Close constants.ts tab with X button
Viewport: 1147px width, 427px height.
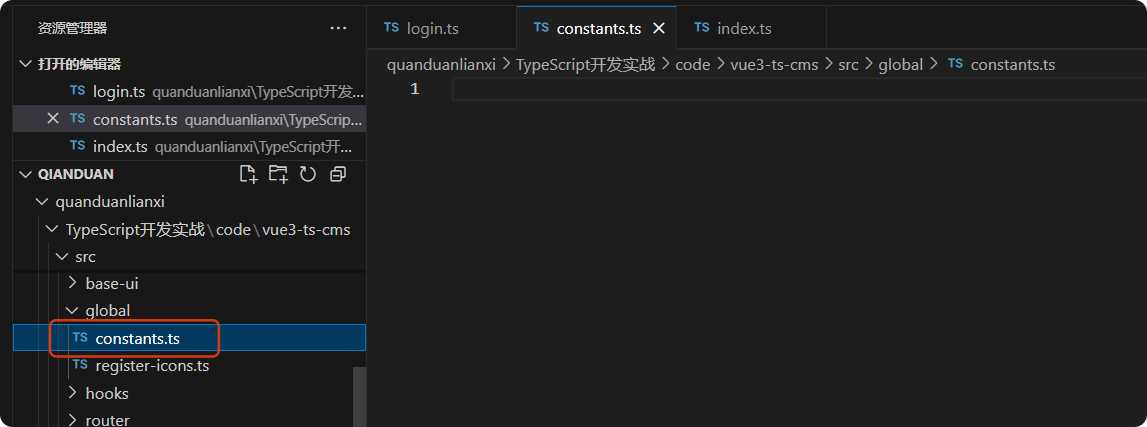(658, 28)
